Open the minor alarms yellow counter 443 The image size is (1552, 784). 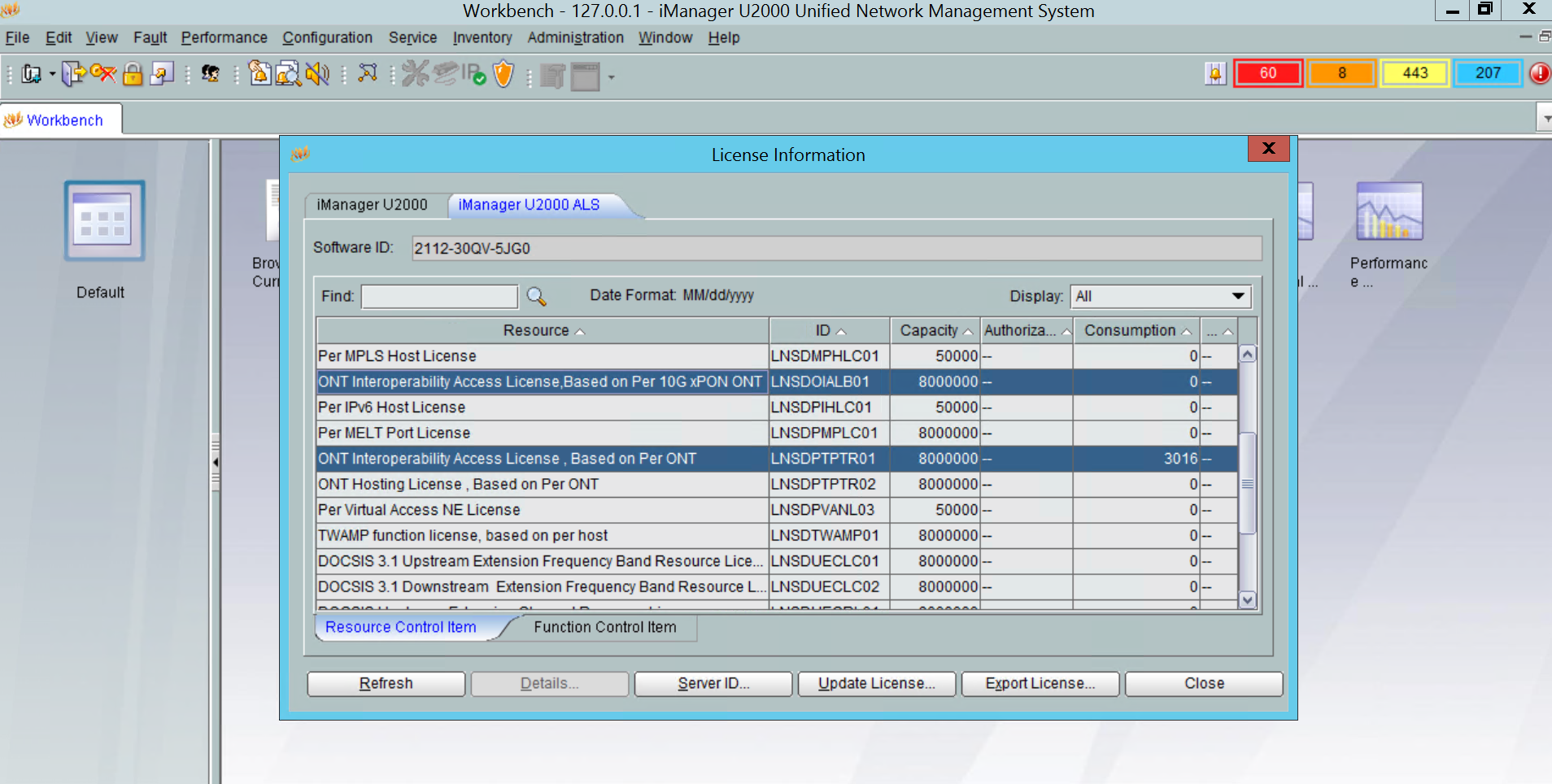pyautogui.click(x=1415, y=73)
